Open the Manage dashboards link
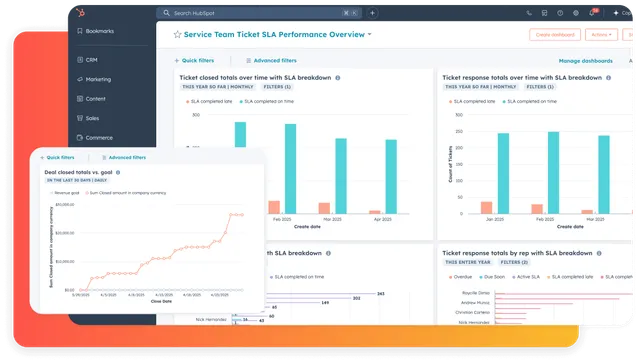This screenshot has width=640, height=363. 585,61
